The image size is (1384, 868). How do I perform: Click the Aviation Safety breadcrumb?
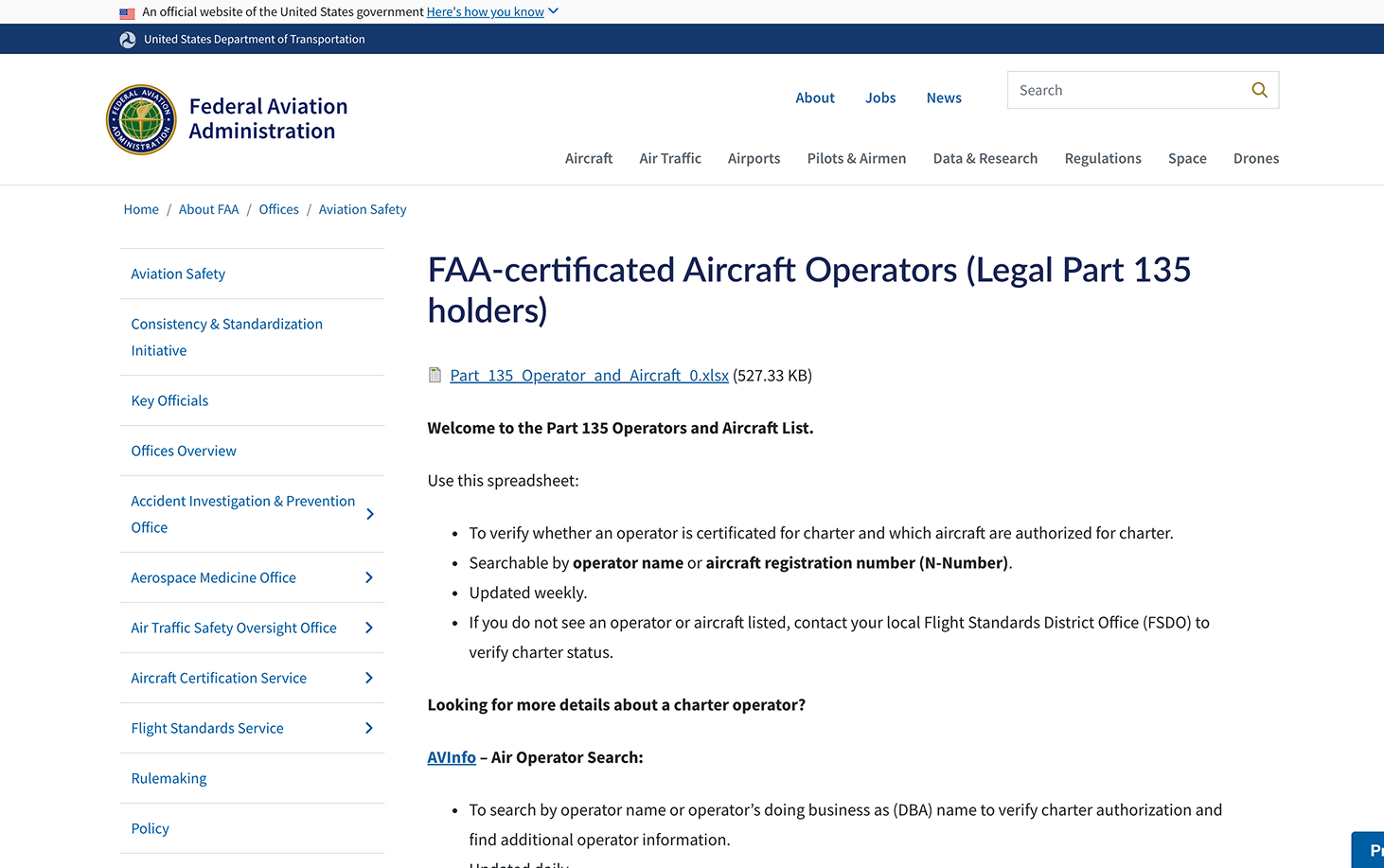[363, 209]
